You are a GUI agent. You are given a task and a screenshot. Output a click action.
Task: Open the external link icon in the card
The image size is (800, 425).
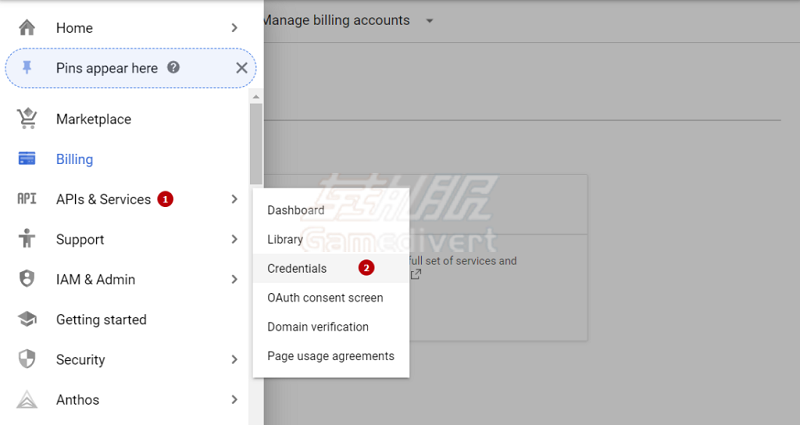click(416, 274)
